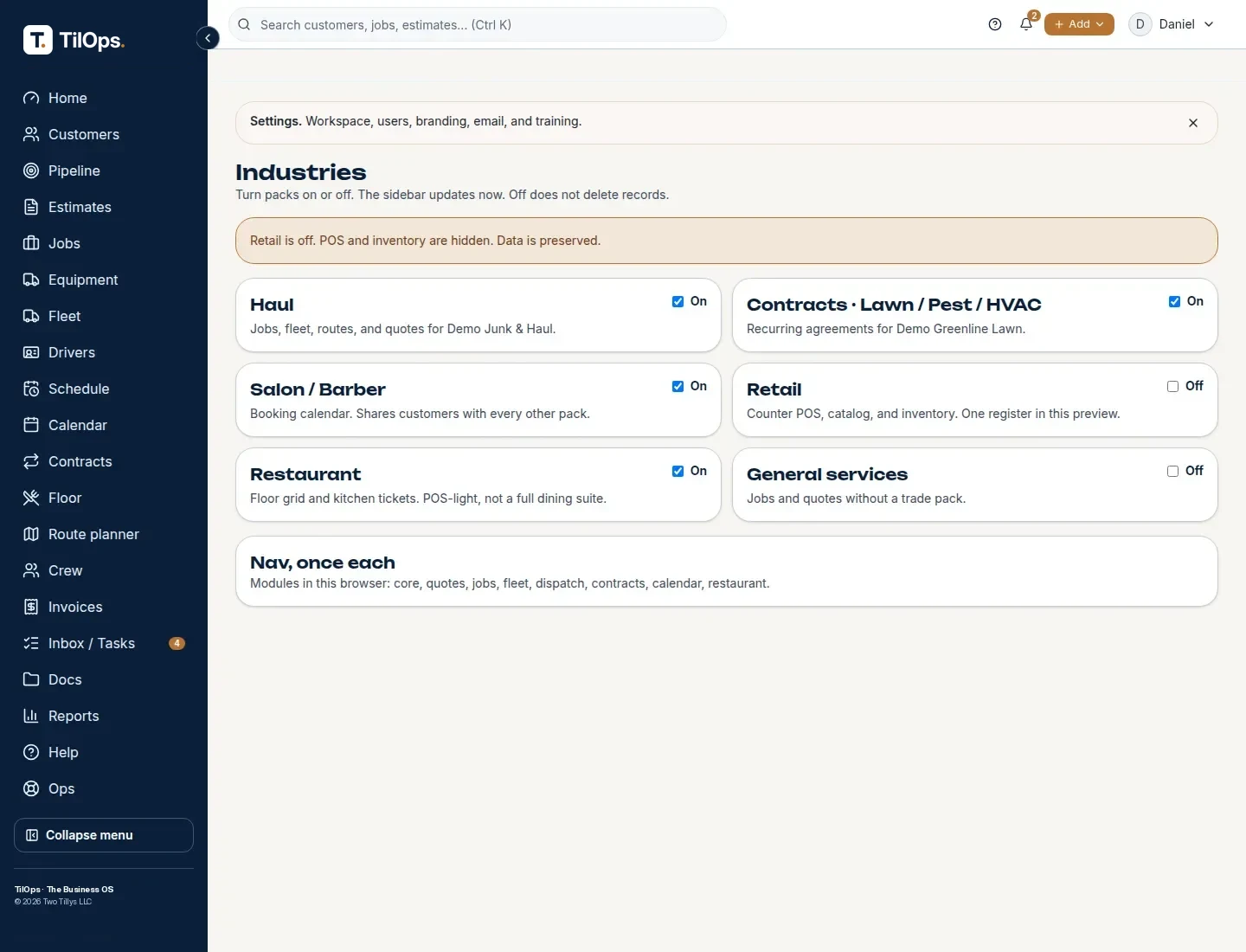
Task: Click the Docs folder icon
Action: point(31,679)
